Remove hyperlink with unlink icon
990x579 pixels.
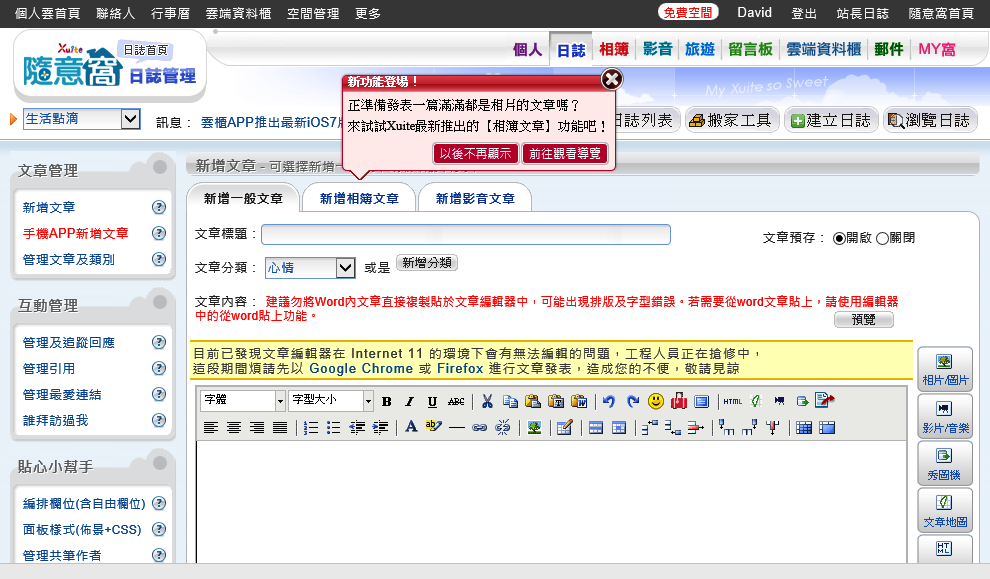503,427
